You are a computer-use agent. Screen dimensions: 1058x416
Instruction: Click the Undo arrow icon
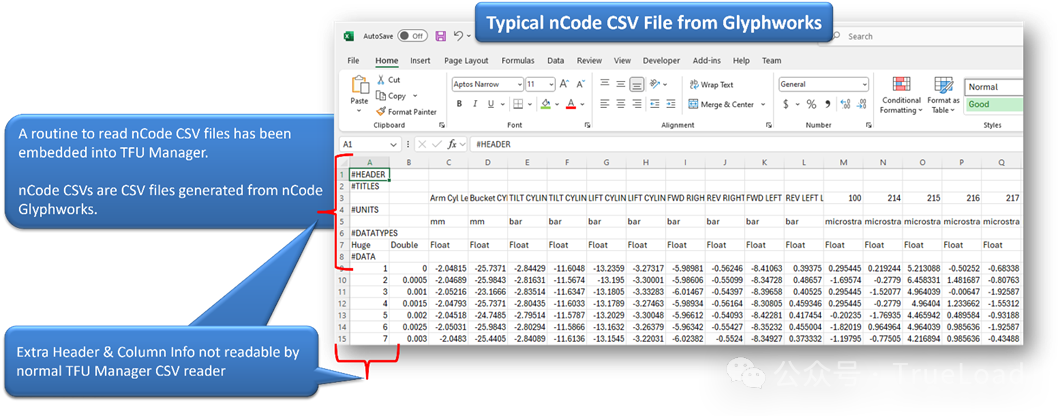458,36
